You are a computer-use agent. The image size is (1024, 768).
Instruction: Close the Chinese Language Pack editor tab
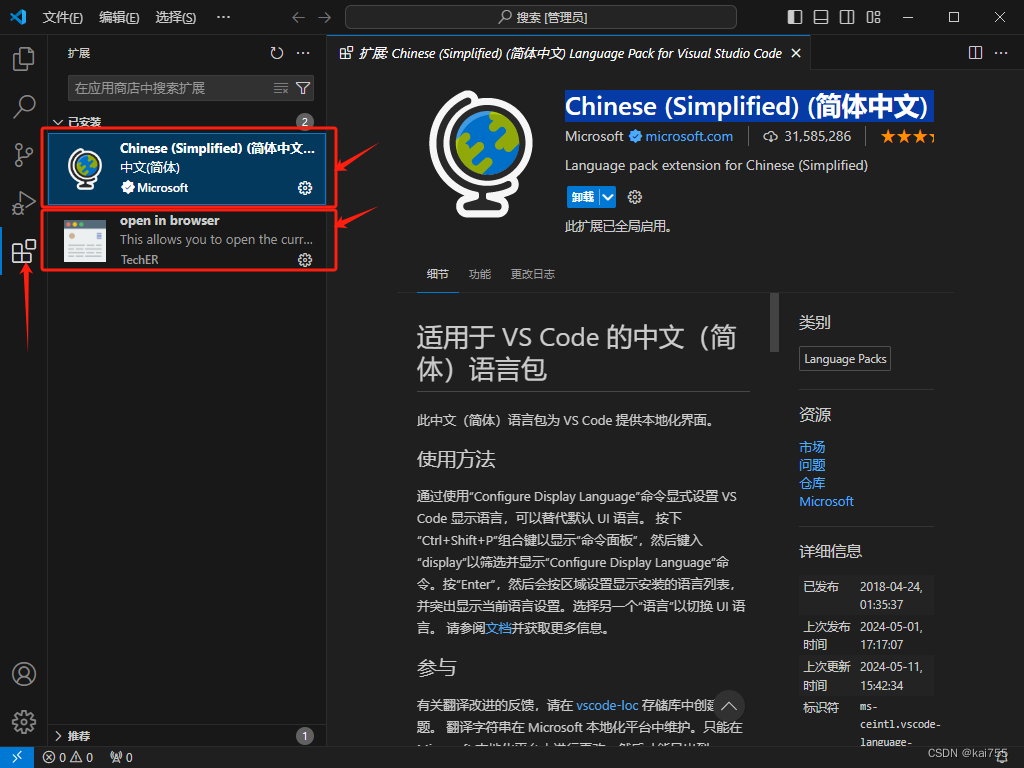(x=796, y=53)
